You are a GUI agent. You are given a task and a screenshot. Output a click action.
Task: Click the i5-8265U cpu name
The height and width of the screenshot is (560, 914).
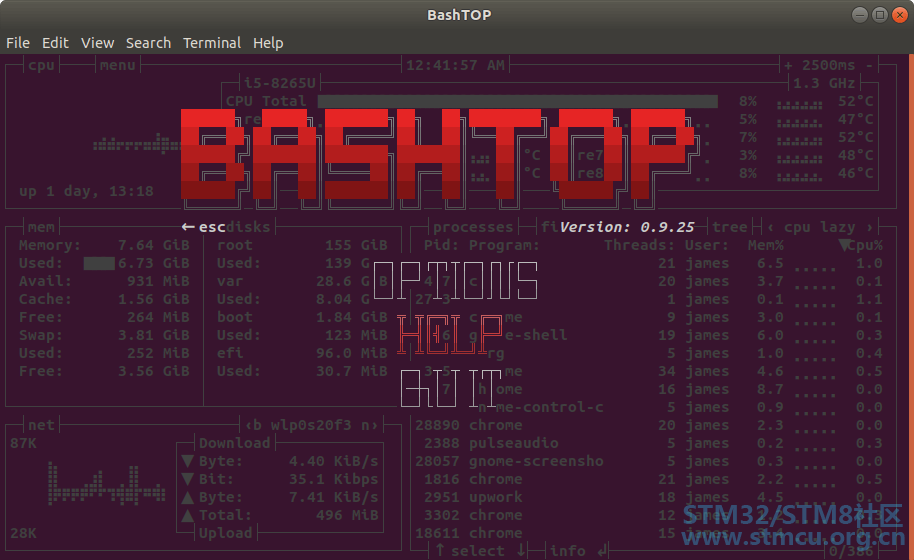pyautogui.click(x=280, y=83)
